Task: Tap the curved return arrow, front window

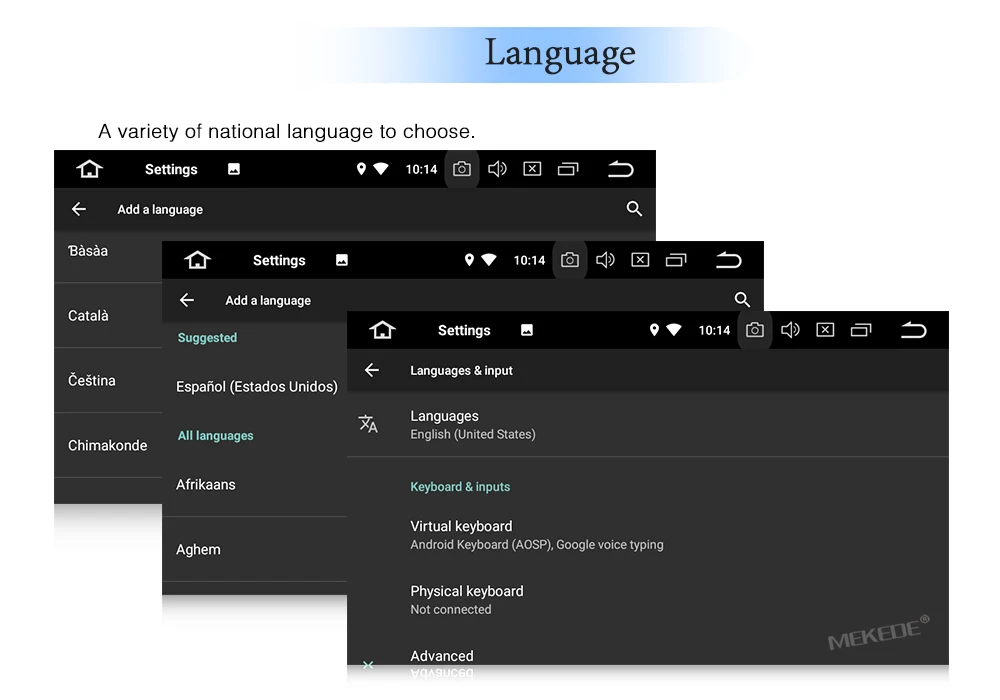Action: click(913, 330)
